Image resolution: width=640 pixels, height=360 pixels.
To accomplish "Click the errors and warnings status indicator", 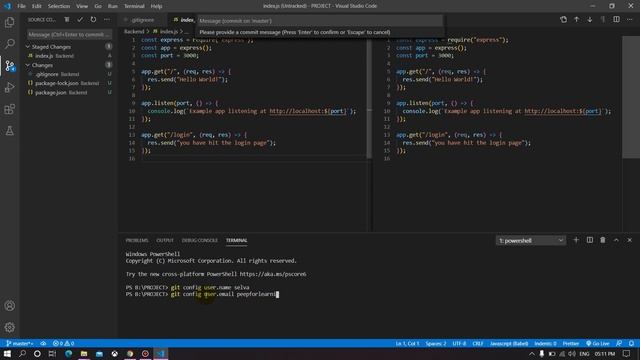I will [x=64, y=343].
